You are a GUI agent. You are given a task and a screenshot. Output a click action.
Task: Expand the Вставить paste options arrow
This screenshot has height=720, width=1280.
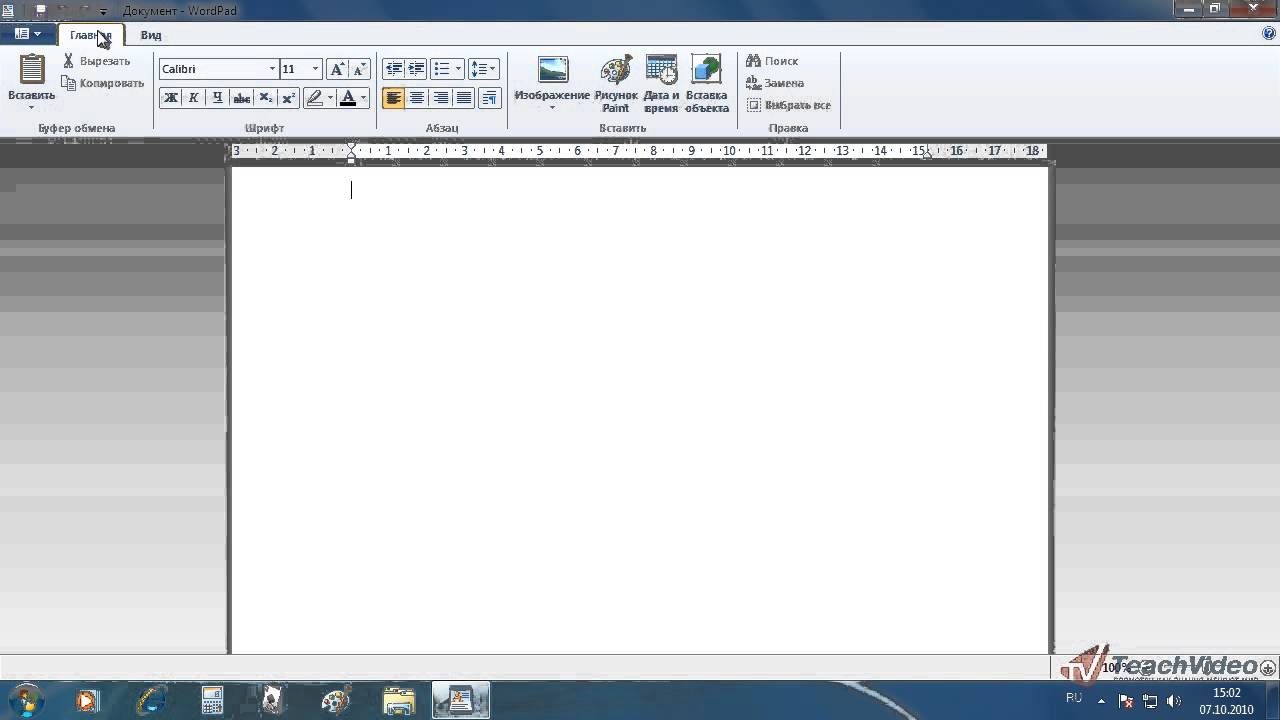click(x=32, y=107)
